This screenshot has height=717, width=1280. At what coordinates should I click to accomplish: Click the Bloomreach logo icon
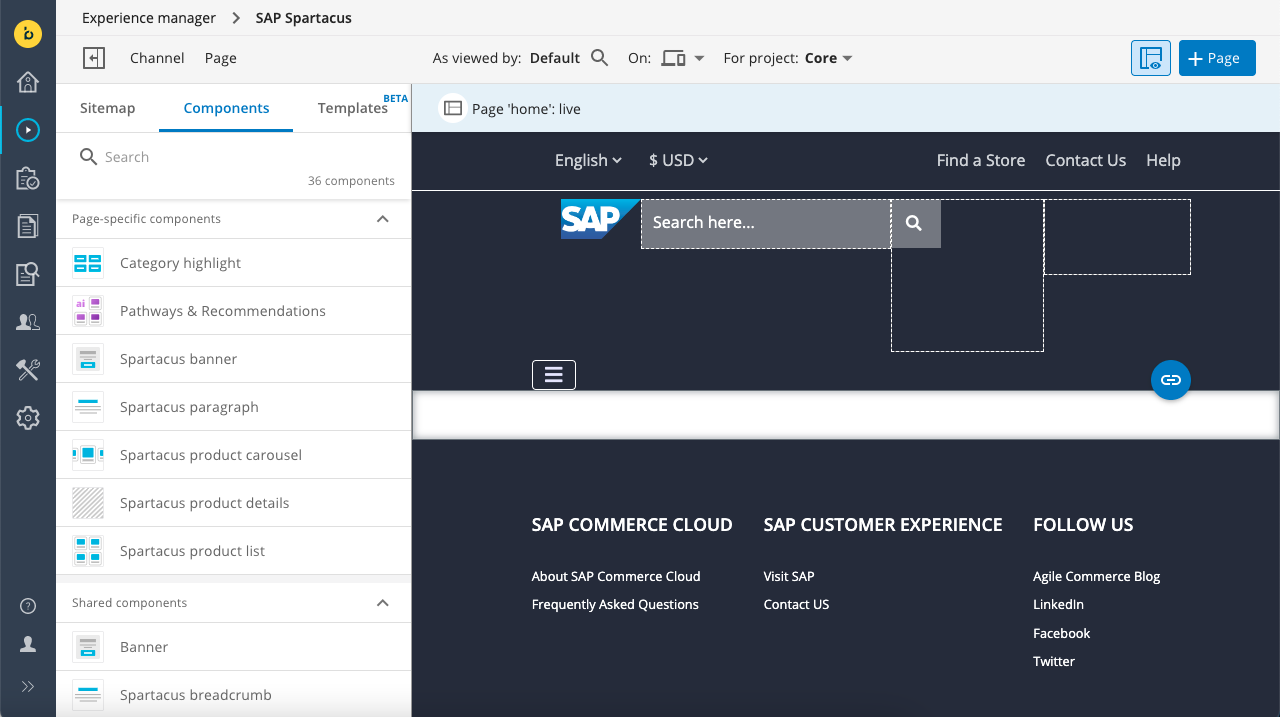point(28,33)
